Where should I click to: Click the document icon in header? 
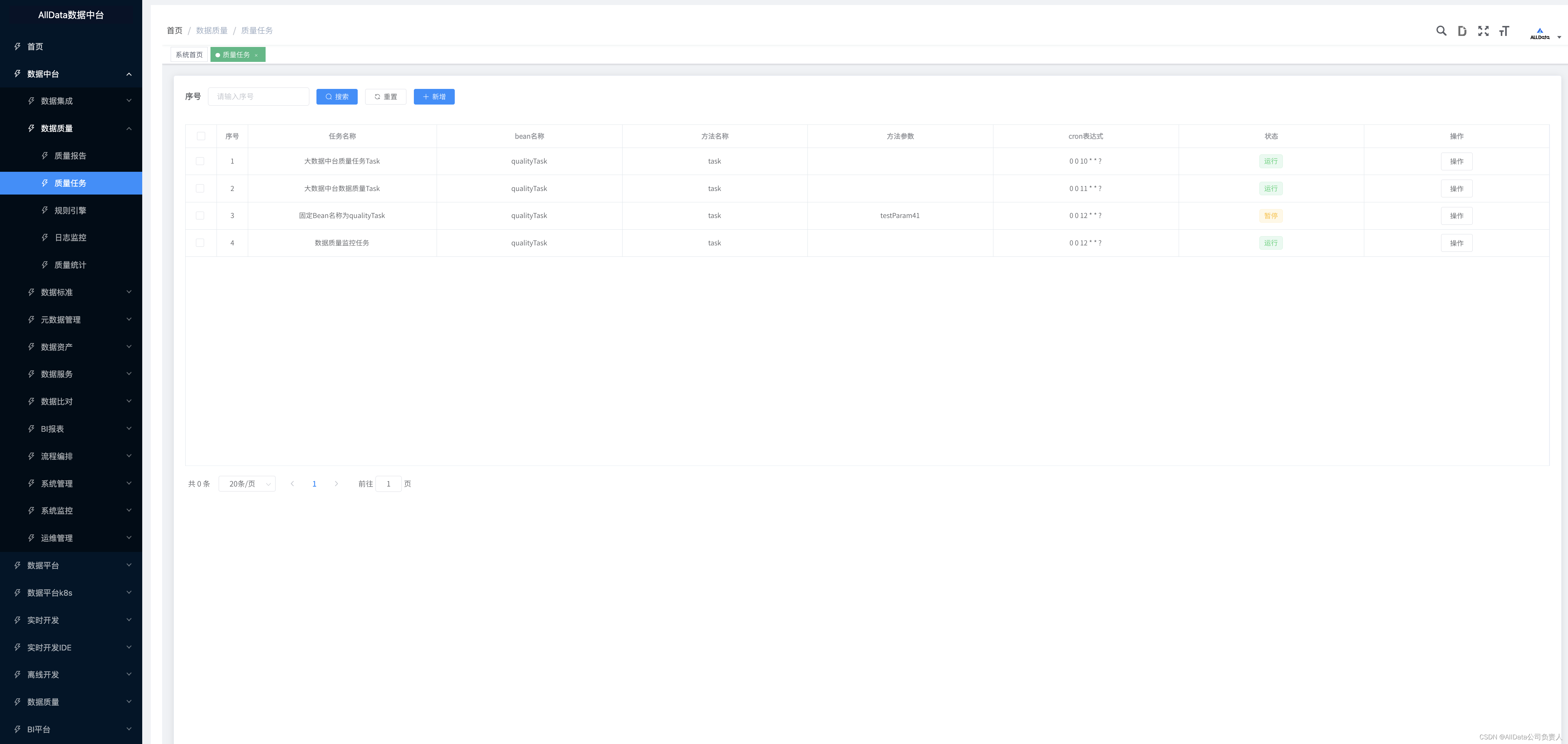coord(1462,31)
